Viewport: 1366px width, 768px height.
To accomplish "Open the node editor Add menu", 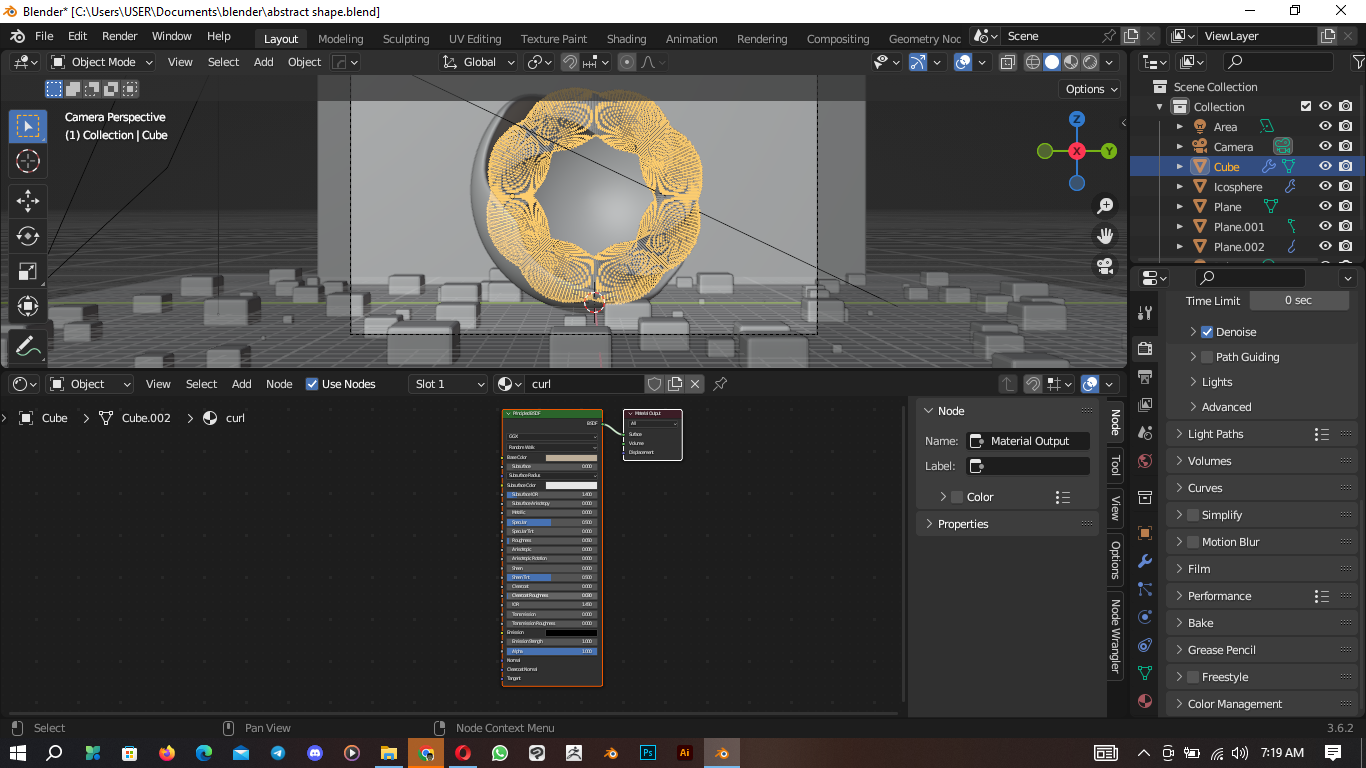I will pyautogui.click(x=242, y=384).
